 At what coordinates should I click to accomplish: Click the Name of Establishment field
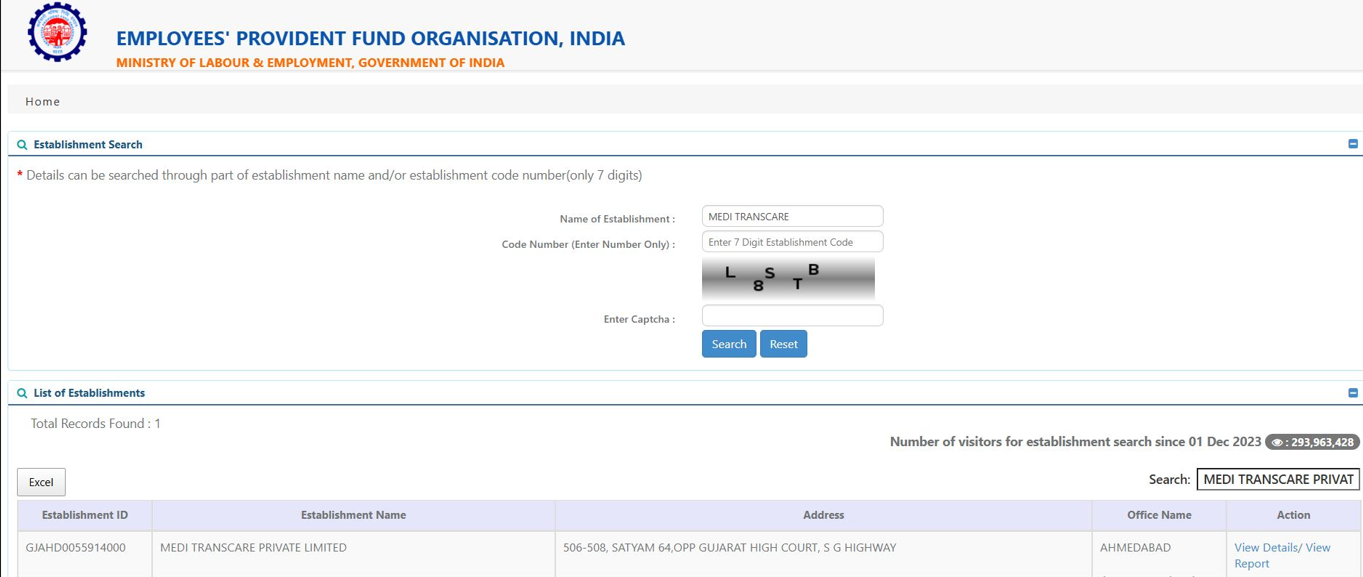coord(792,217)
